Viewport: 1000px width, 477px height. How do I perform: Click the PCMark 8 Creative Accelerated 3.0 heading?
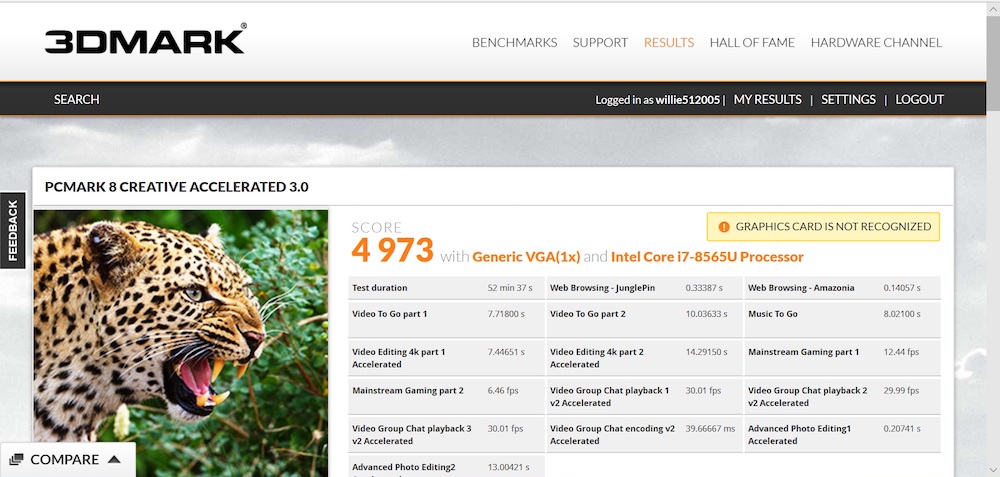(177, 187)
